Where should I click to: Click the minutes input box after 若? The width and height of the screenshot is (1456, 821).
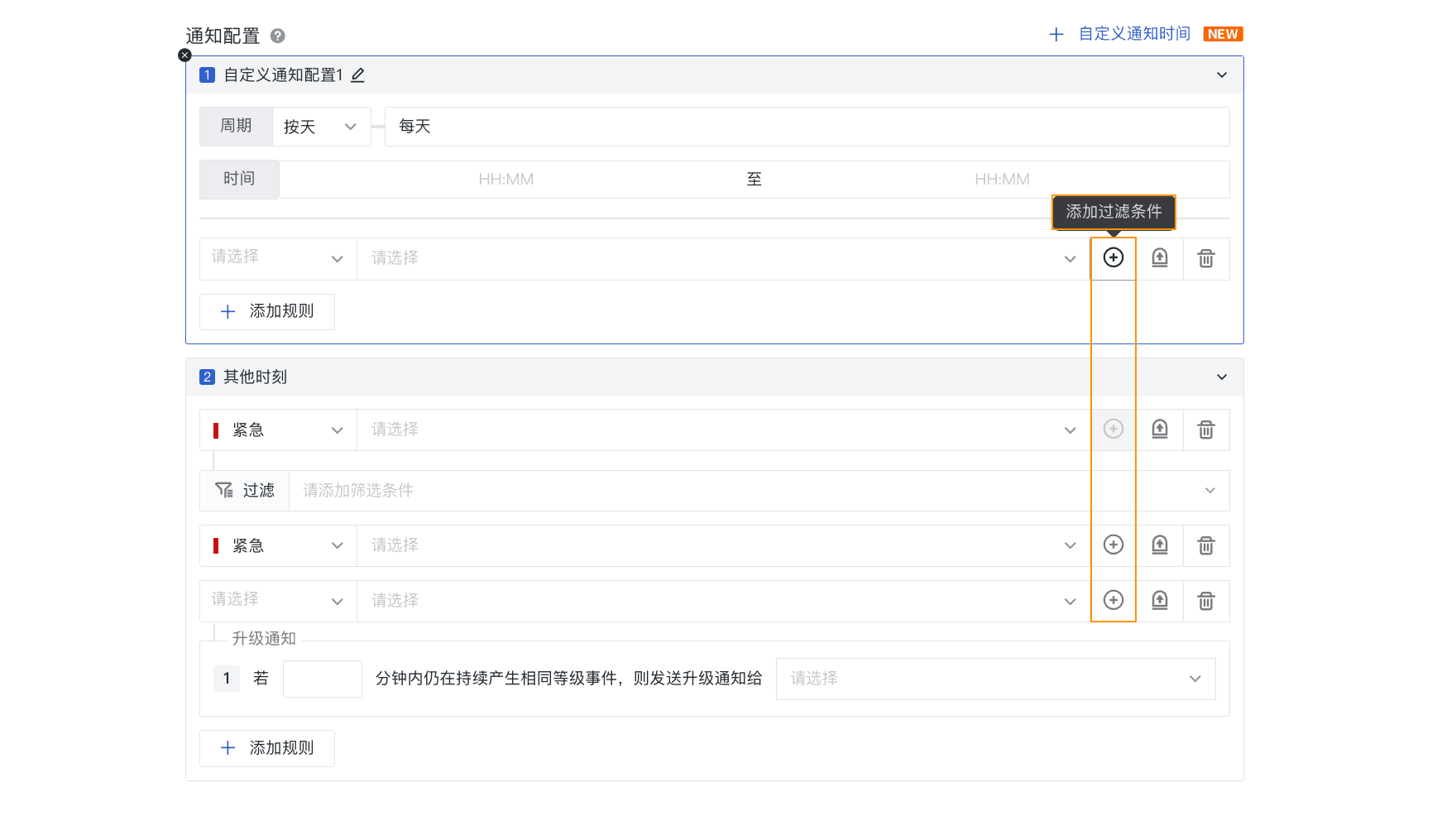[323, 679]
